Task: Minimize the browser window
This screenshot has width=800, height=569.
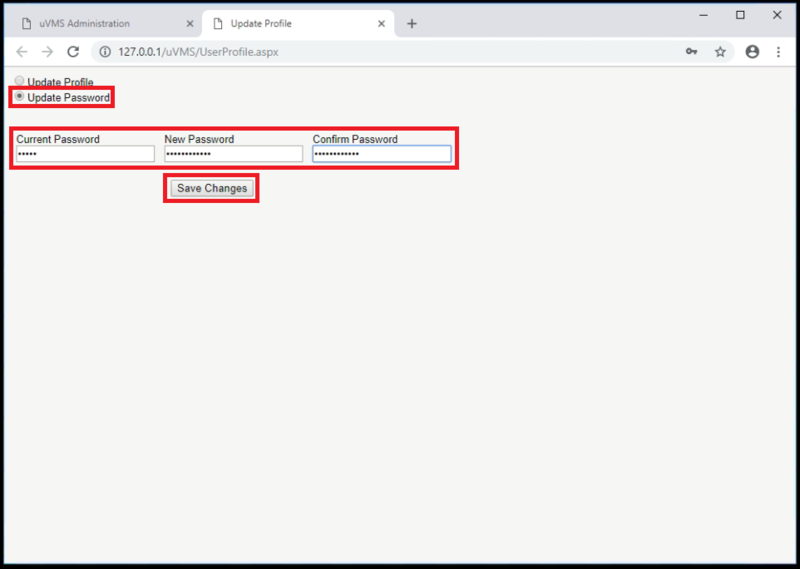Action: [x=704, y=15]
